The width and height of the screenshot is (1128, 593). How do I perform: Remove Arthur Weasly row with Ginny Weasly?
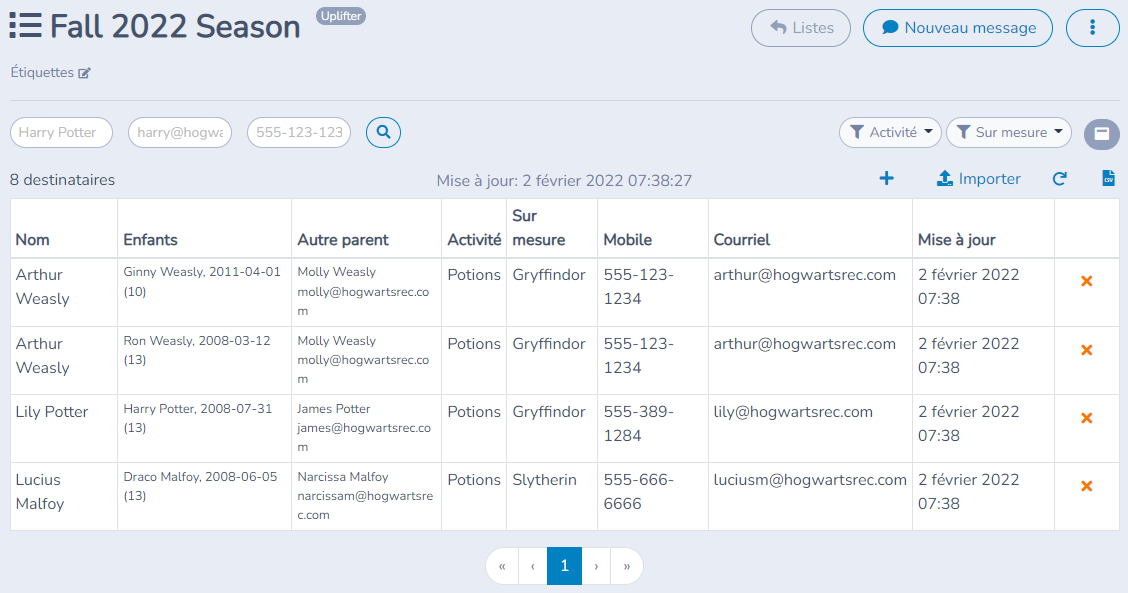[x=1086, y=281]
